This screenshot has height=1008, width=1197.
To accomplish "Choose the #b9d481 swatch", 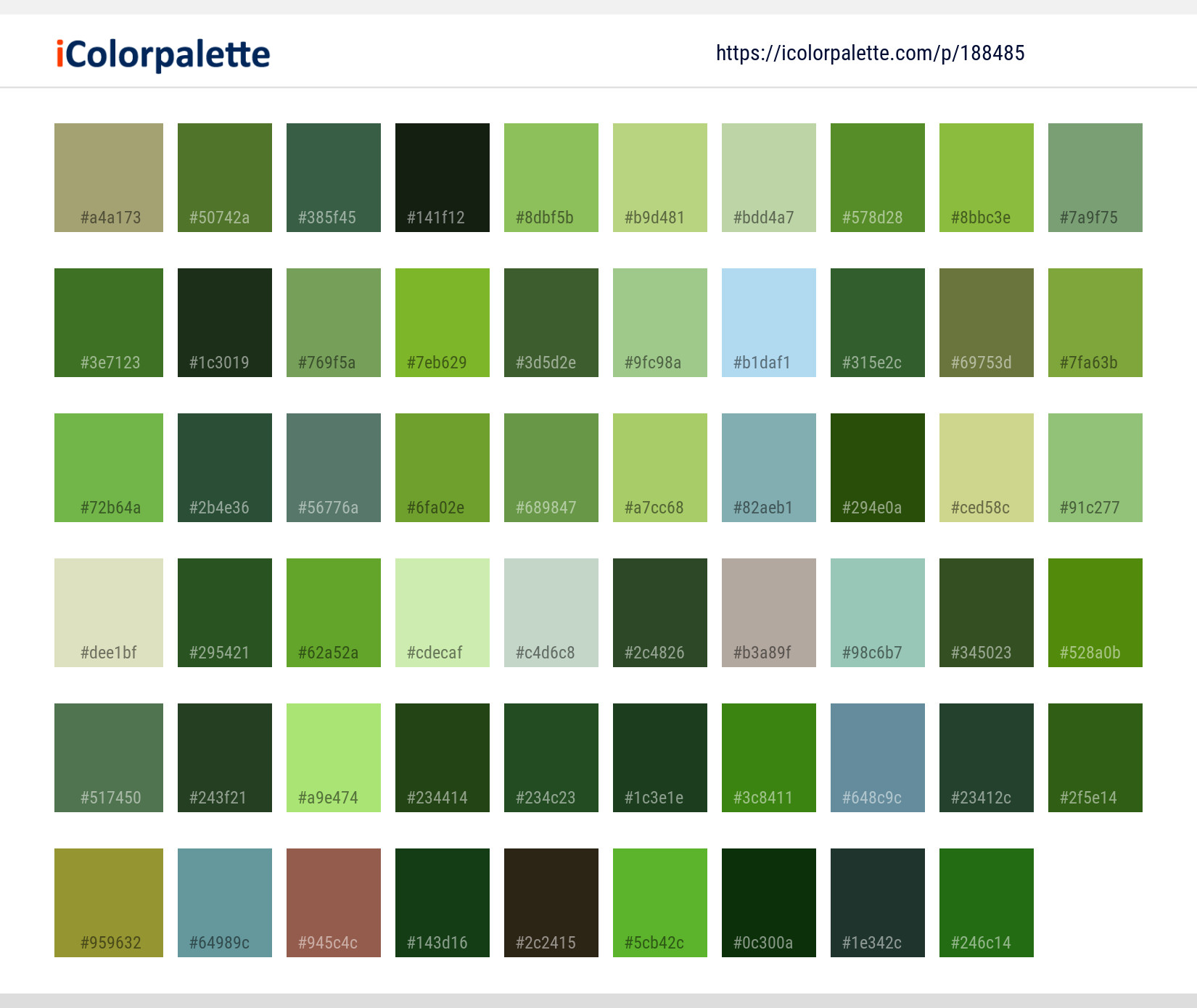I will pos(660,178).
